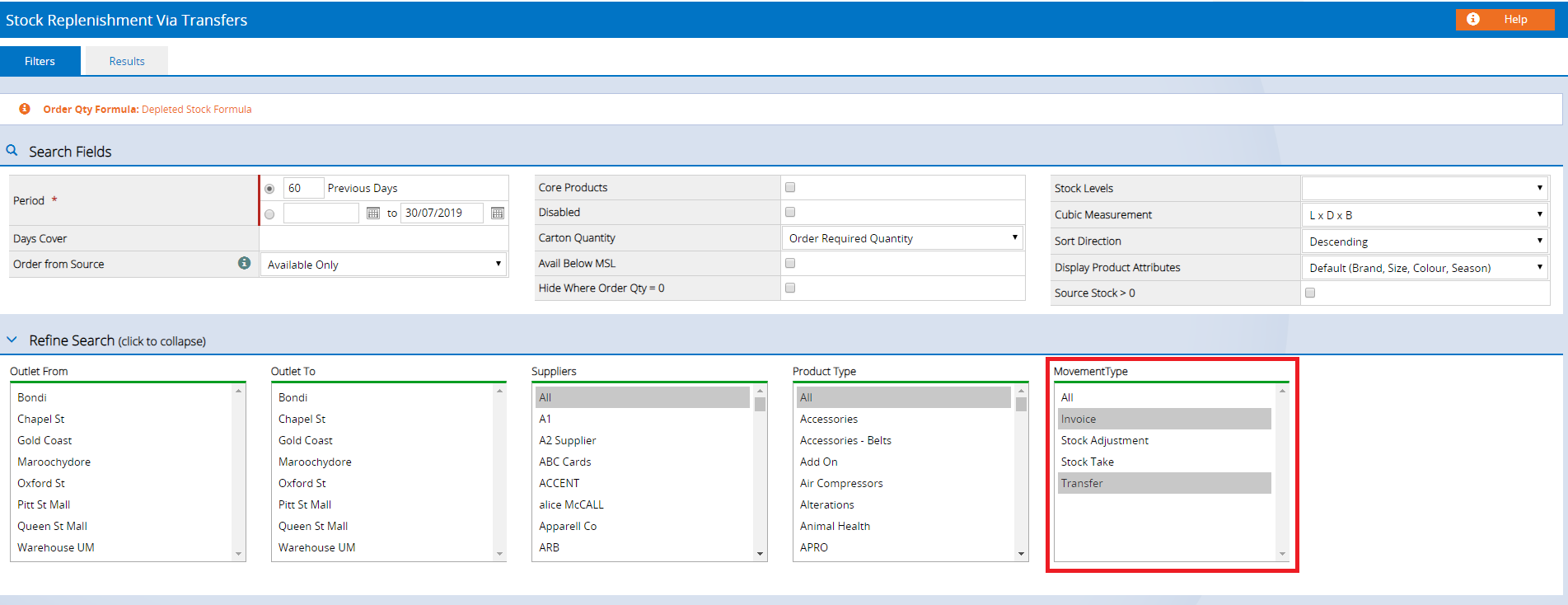Select Maroochydore in Outlet To list

(x=382, y=462)
